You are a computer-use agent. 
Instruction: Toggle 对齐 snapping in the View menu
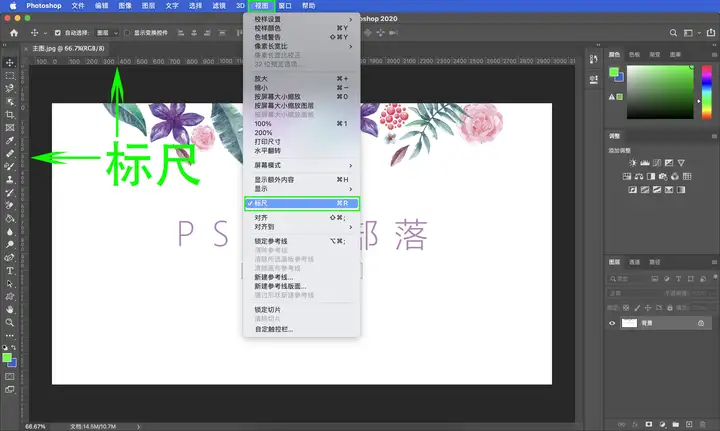tap(302, 218)
